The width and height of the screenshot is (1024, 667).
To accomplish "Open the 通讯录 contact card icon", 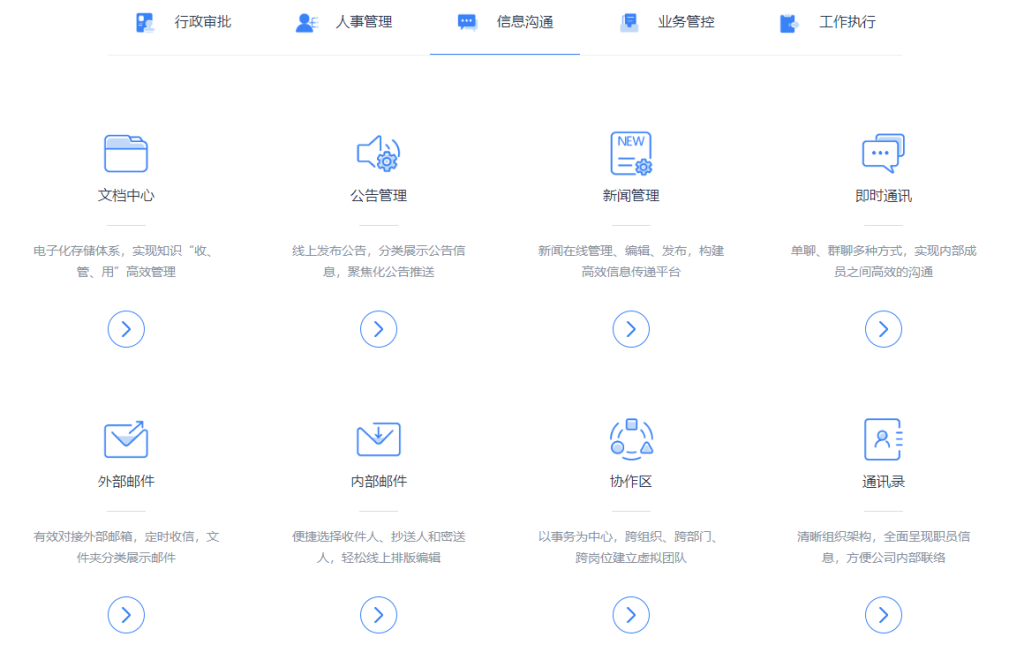I will (x=883, y=438).
